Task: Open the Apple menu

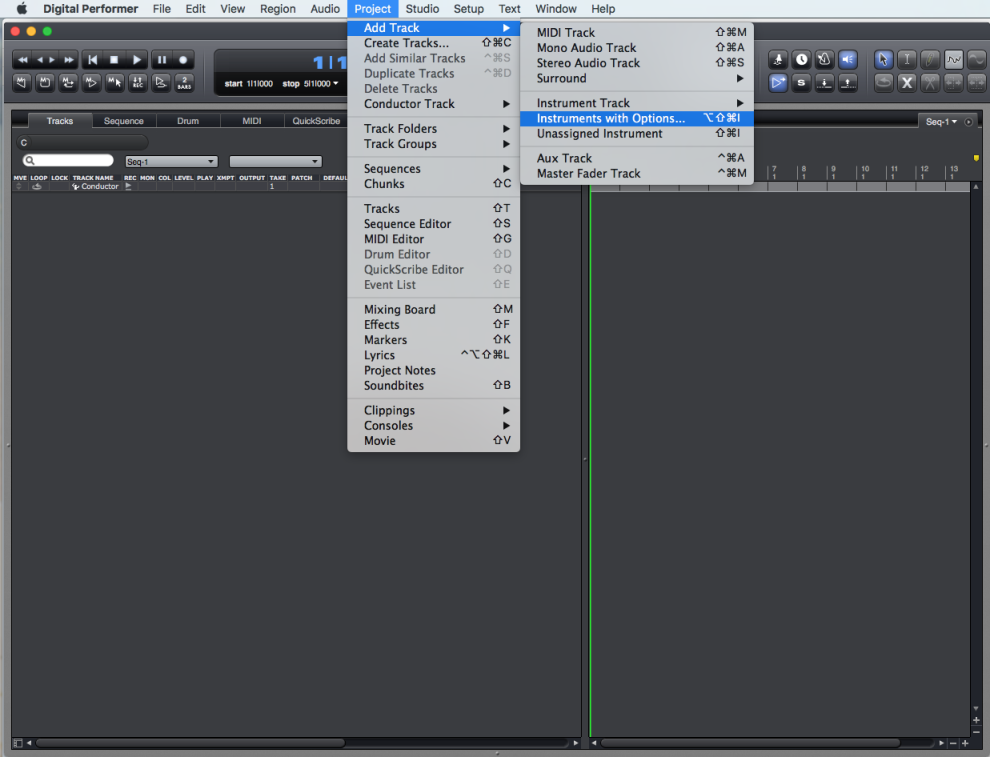Action: pyautogui.click(x=21, y=9)
